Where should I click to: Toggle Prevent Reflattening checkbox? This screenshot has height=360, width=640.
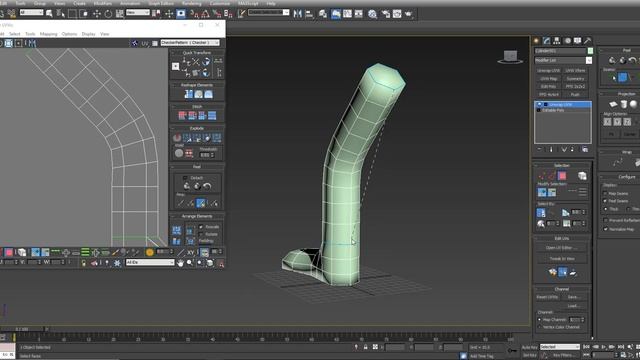point(605,220)
